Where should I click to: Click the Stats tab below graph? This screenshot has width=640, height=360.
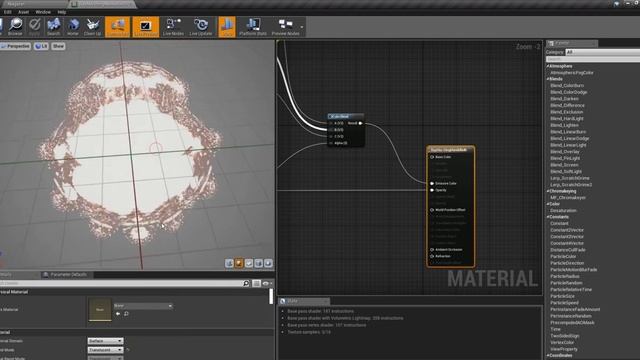pos(304,301)
